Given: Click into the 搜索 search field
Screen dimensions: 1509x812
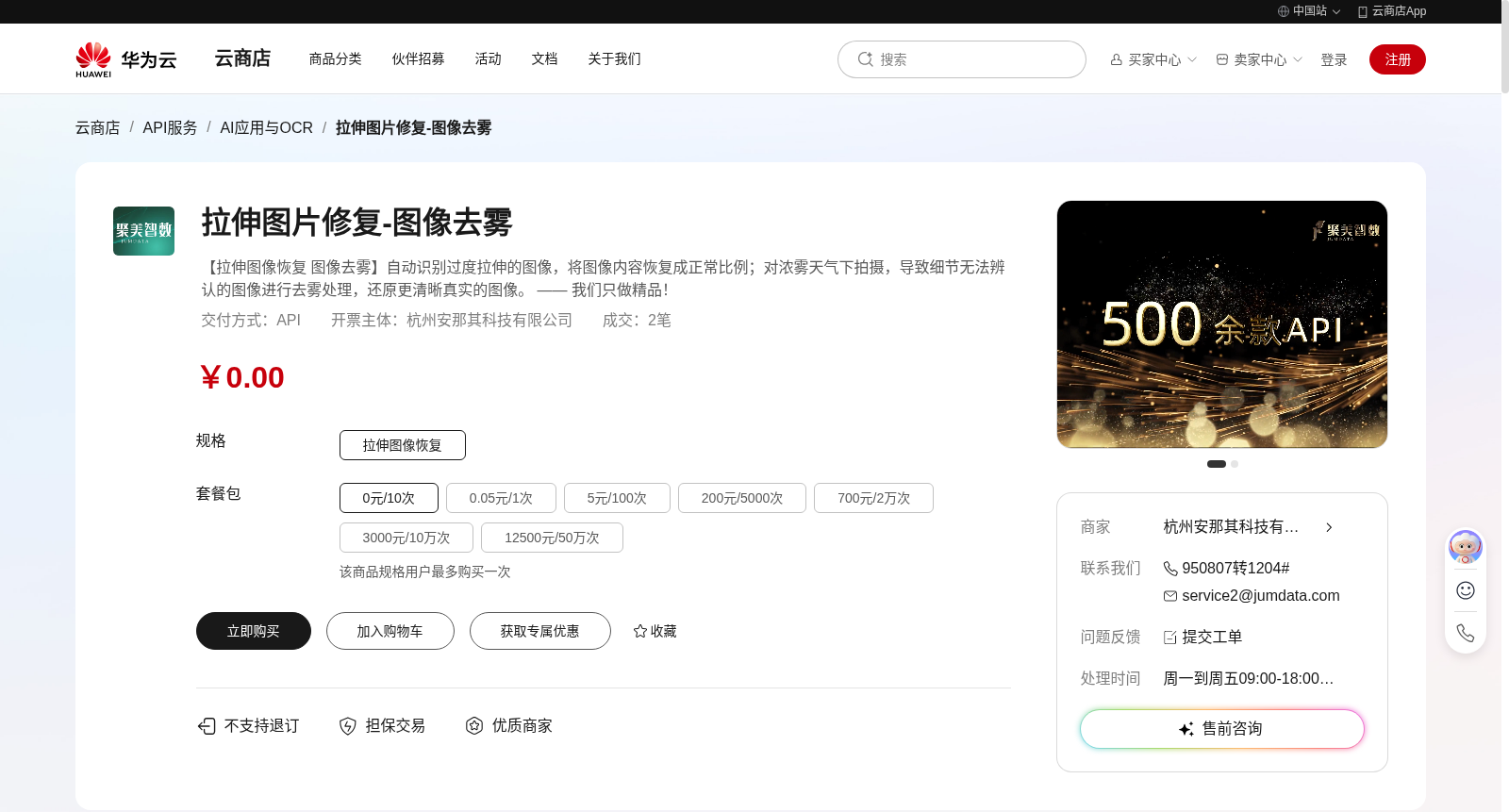Looking at the screenshot, I should click(962, 59).
